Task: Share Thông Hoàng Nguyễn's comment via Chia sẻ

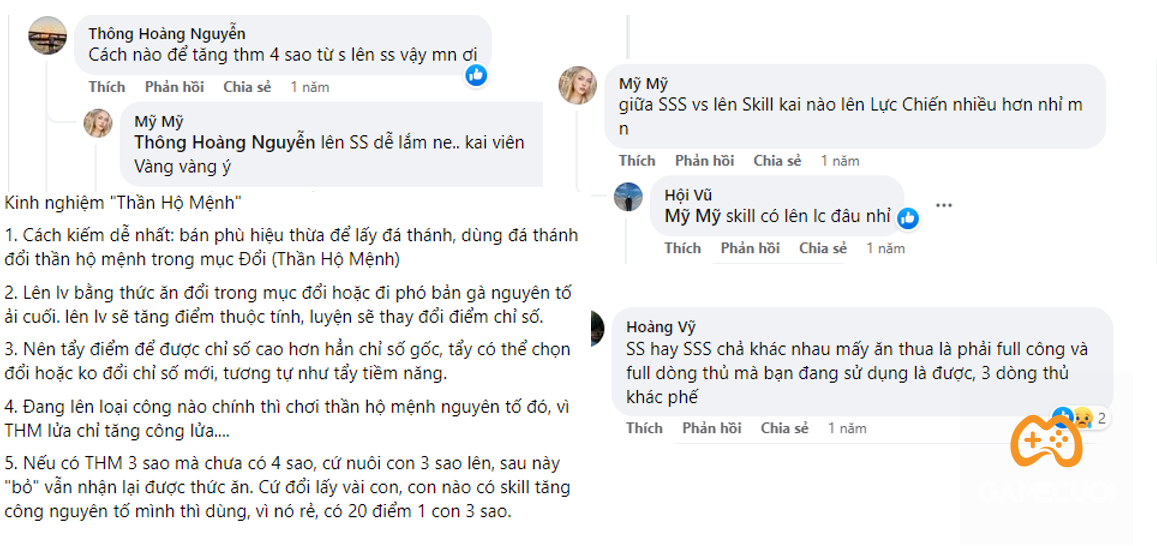Action: point(247,87)
